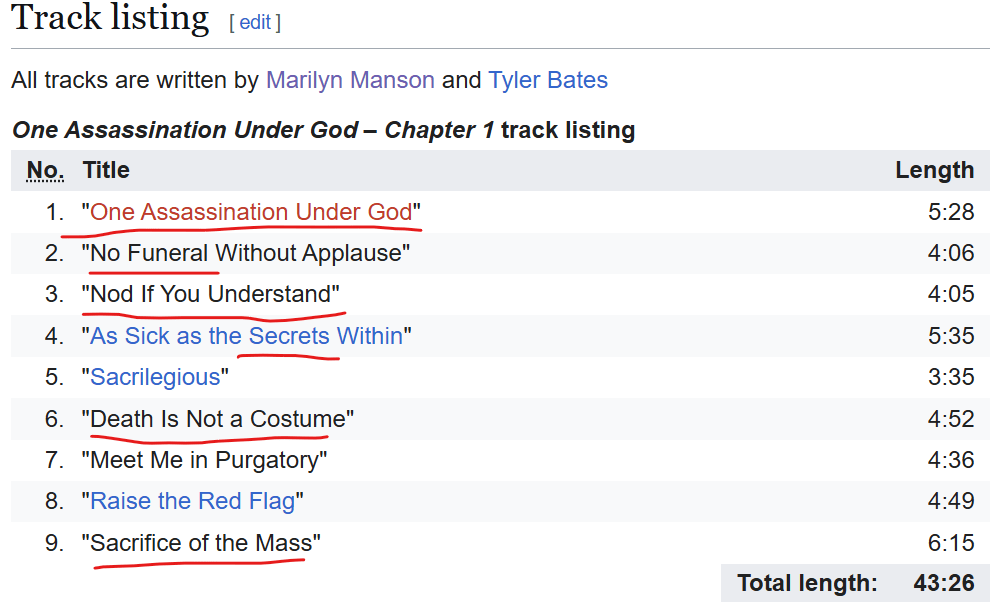Follow the "Sacrilegious" song link
Screen dimensions: 1002x607
click(155, 377)
